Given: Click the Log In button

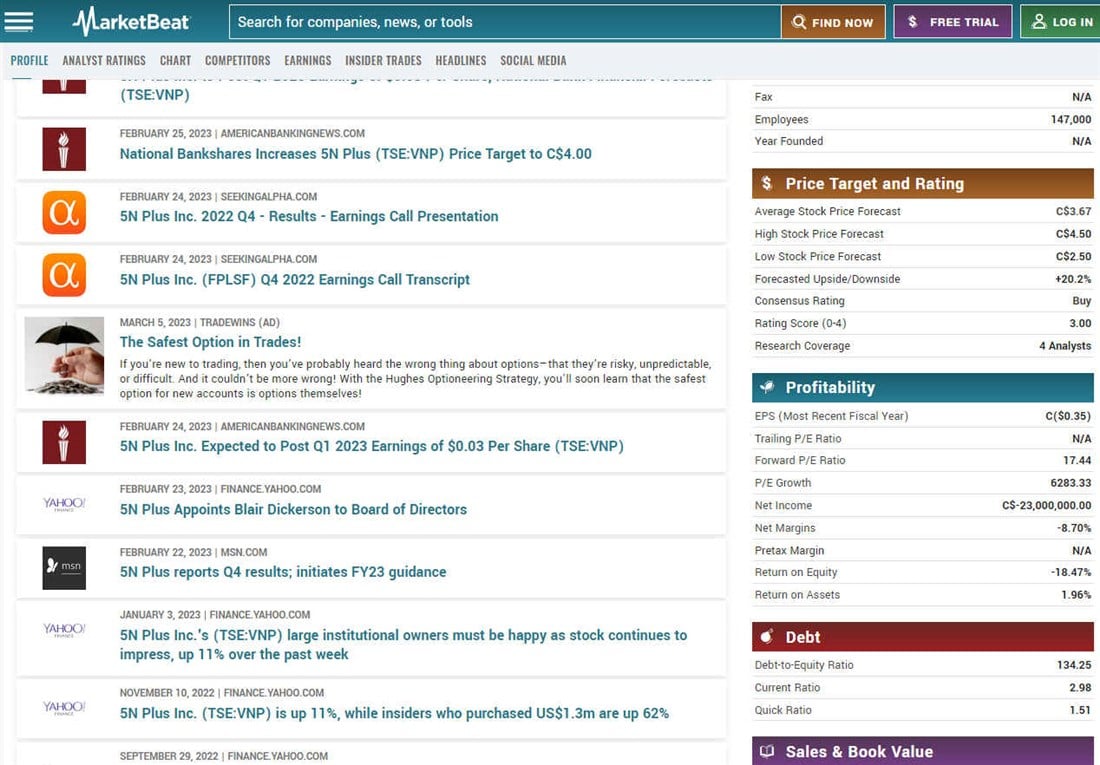Looking at the screenshot, I should [x=1061, y=22].
